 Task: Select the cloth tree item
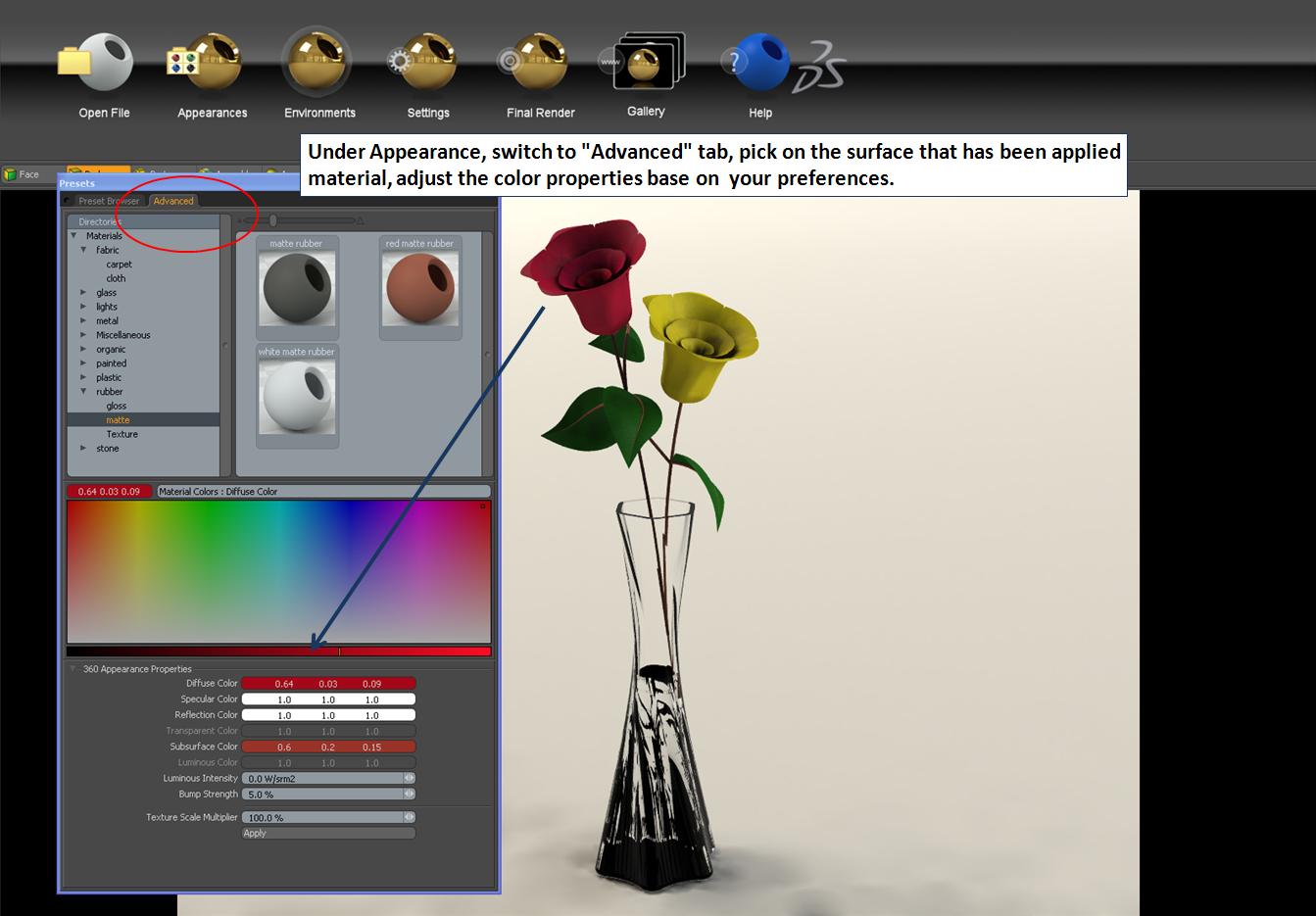[116, 278]
